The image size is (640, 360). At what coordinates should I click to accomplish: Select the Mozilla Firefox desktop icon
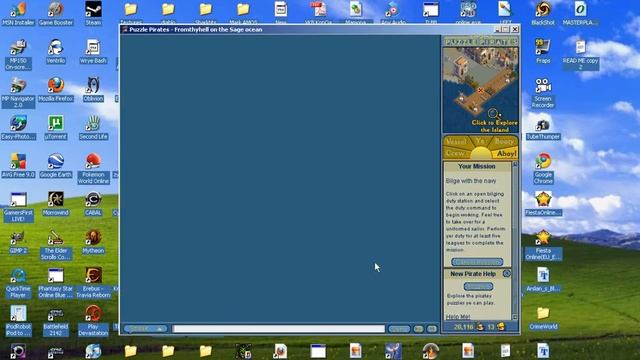pos(56,89)
